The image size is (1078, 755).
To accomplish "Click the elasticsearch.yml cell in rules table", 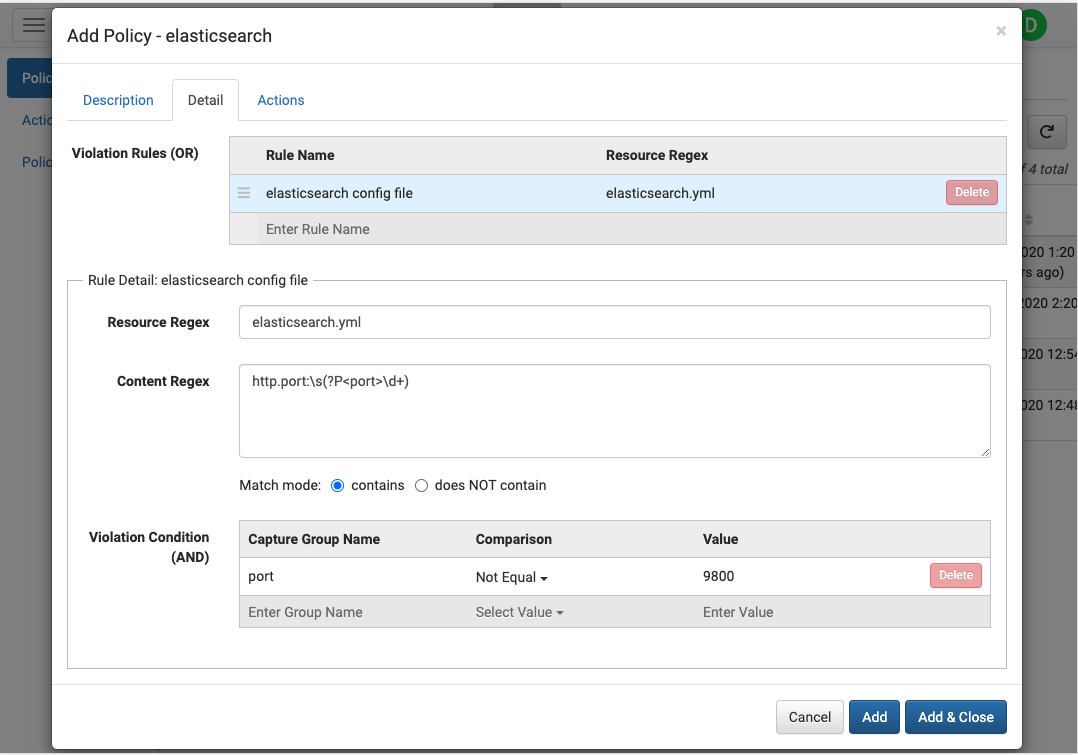I will (660, 193).
